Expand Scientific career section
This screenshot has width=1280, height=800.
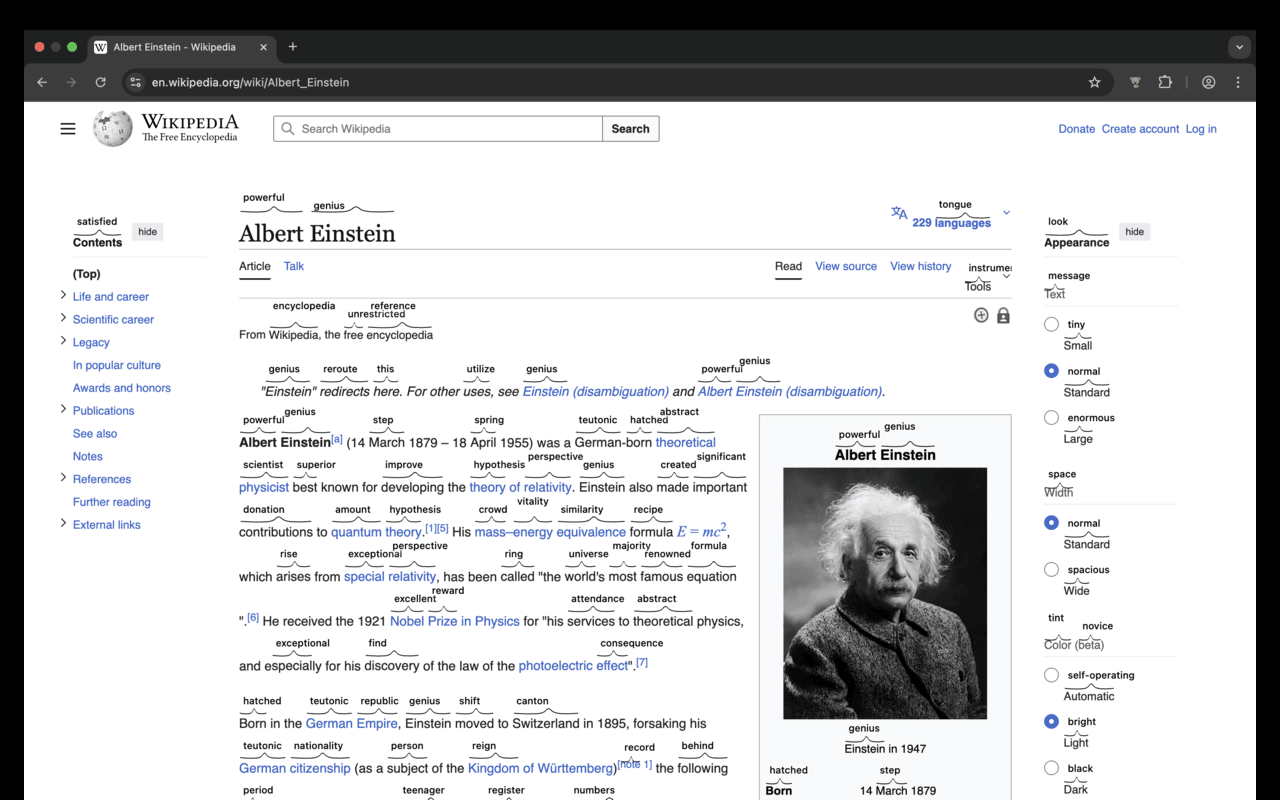tap(63, 318)
